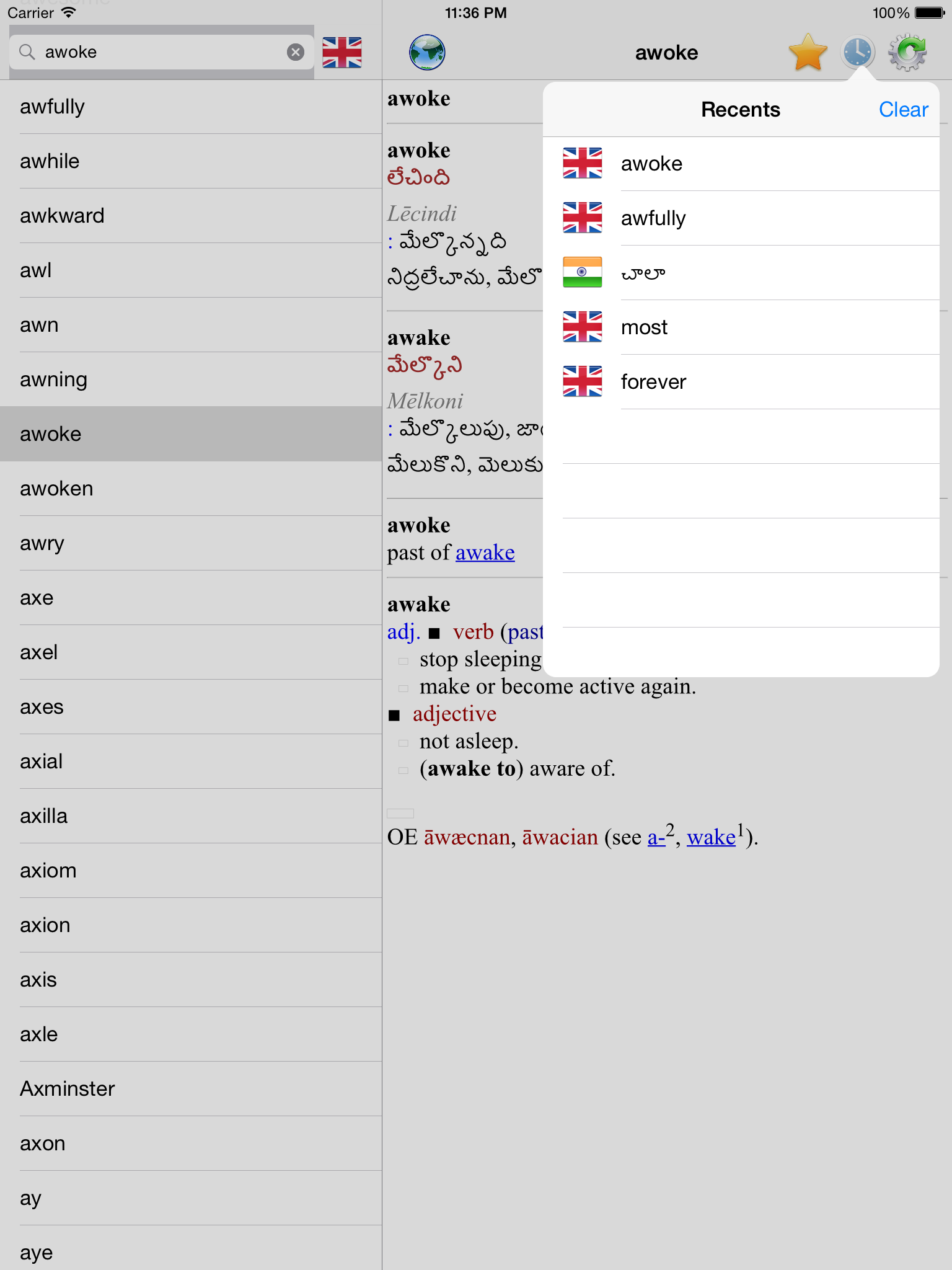This screenshot has width=952, height=1270.
Task: Select axe in word list
Action: (191, 598)
